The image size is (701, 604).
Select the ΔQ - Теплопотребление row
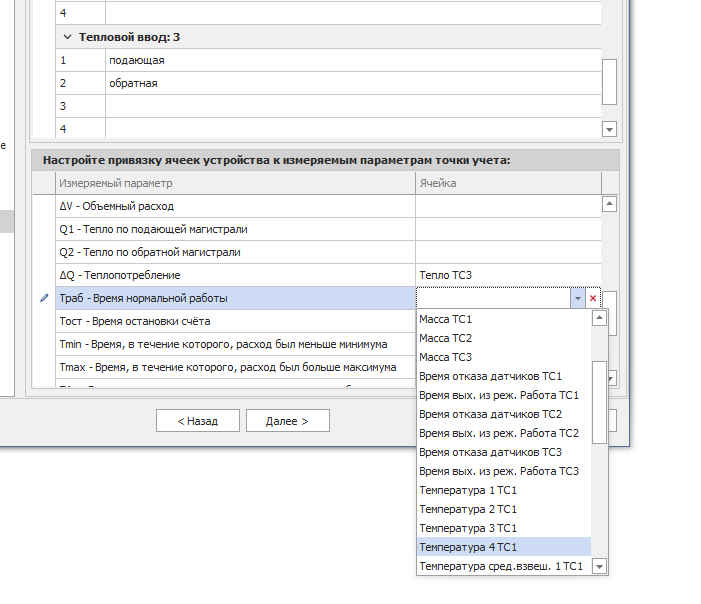(235, 275)
